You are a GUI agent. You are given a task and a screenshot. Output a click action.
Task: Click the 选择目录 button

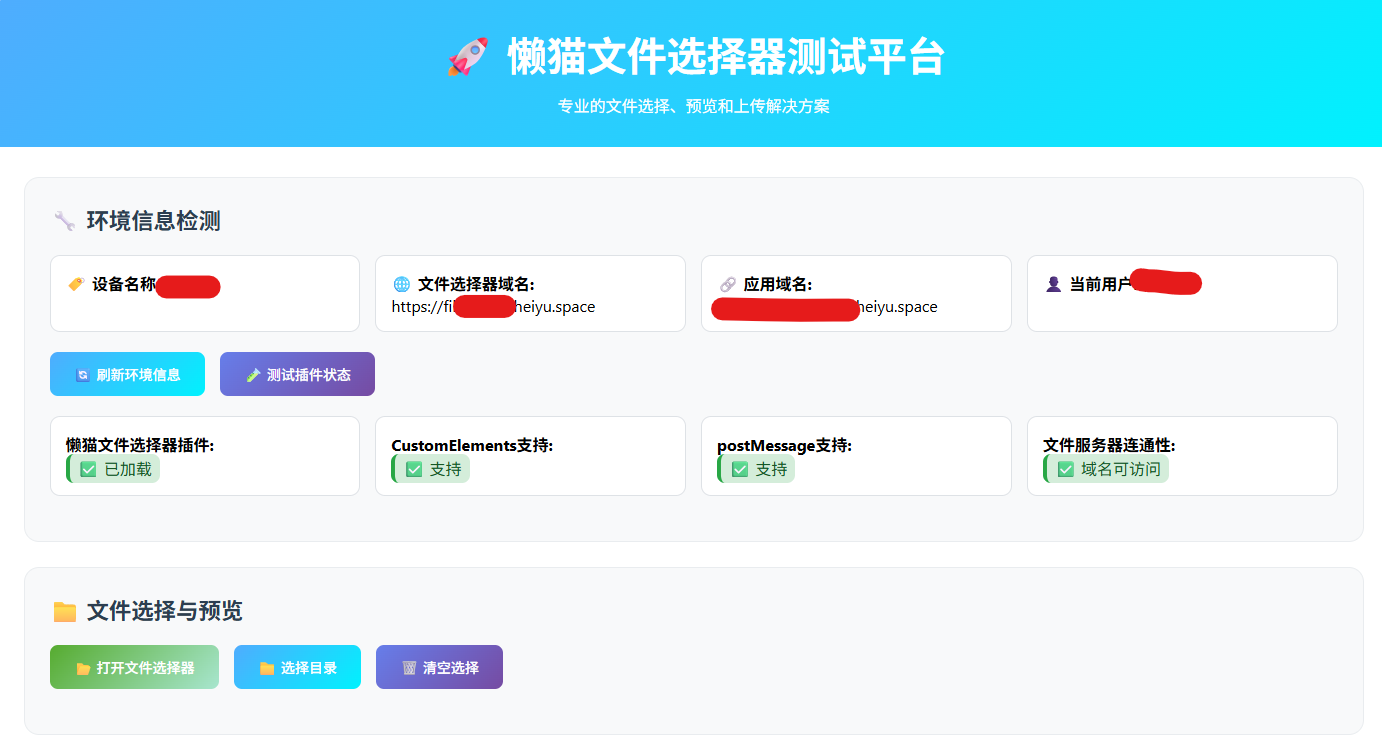(297, 667)
